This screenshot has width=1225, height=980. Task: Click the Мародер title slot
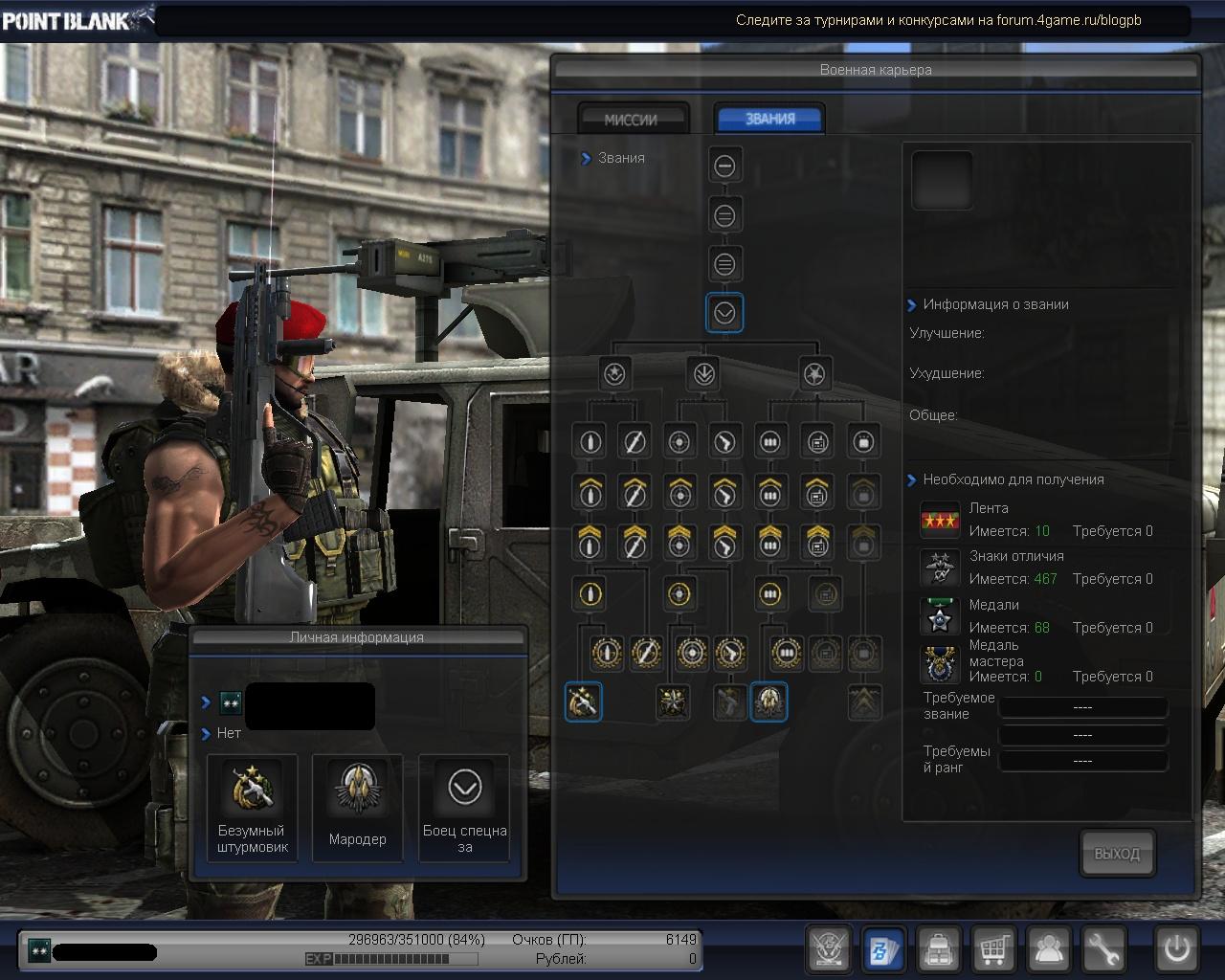tap(358, 808)
